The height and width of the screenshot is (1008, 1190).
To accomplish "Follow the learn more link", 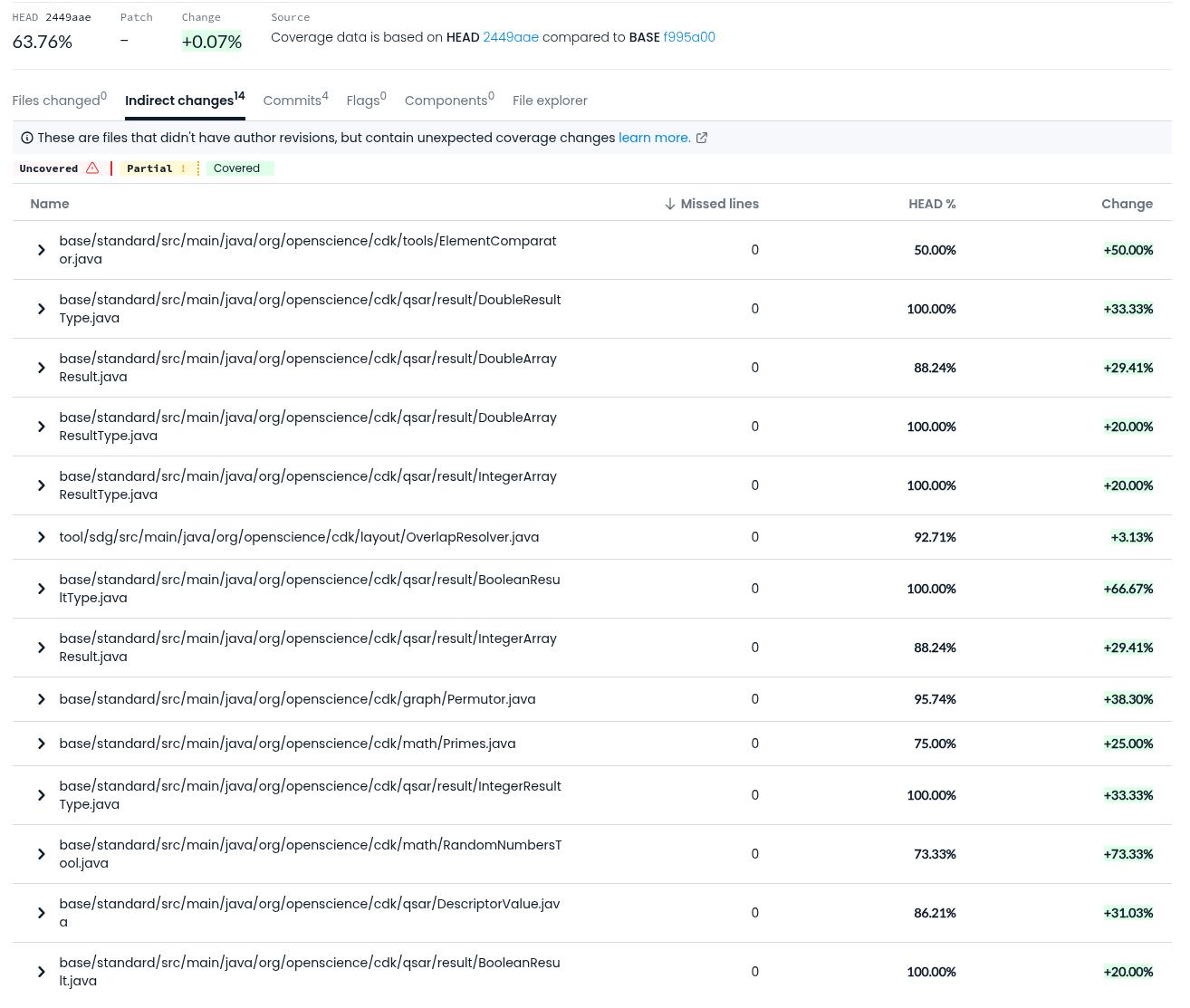I will point(654,138).
